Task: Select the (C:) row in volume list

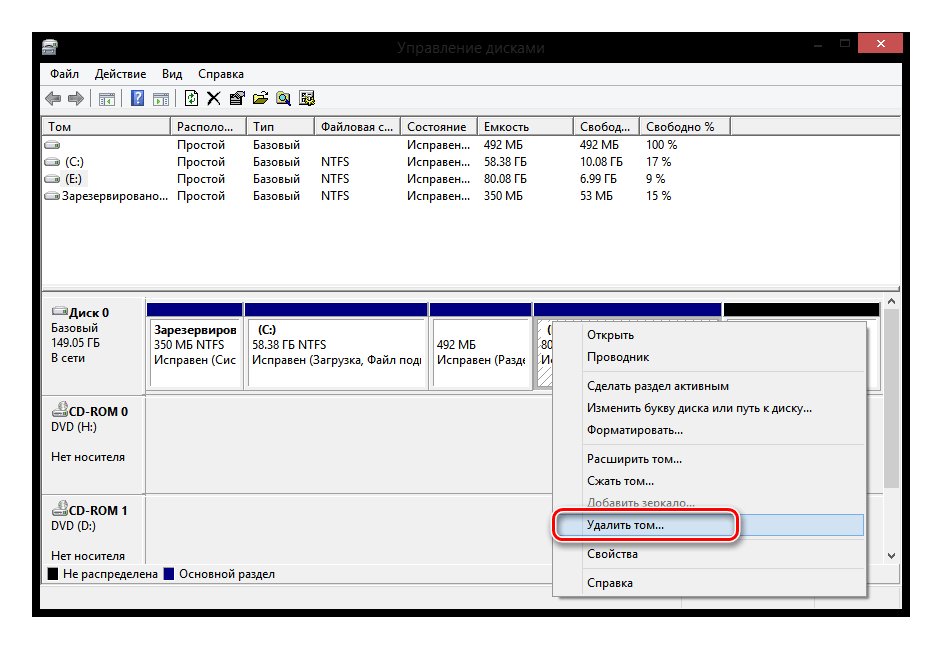Action: 75,162
